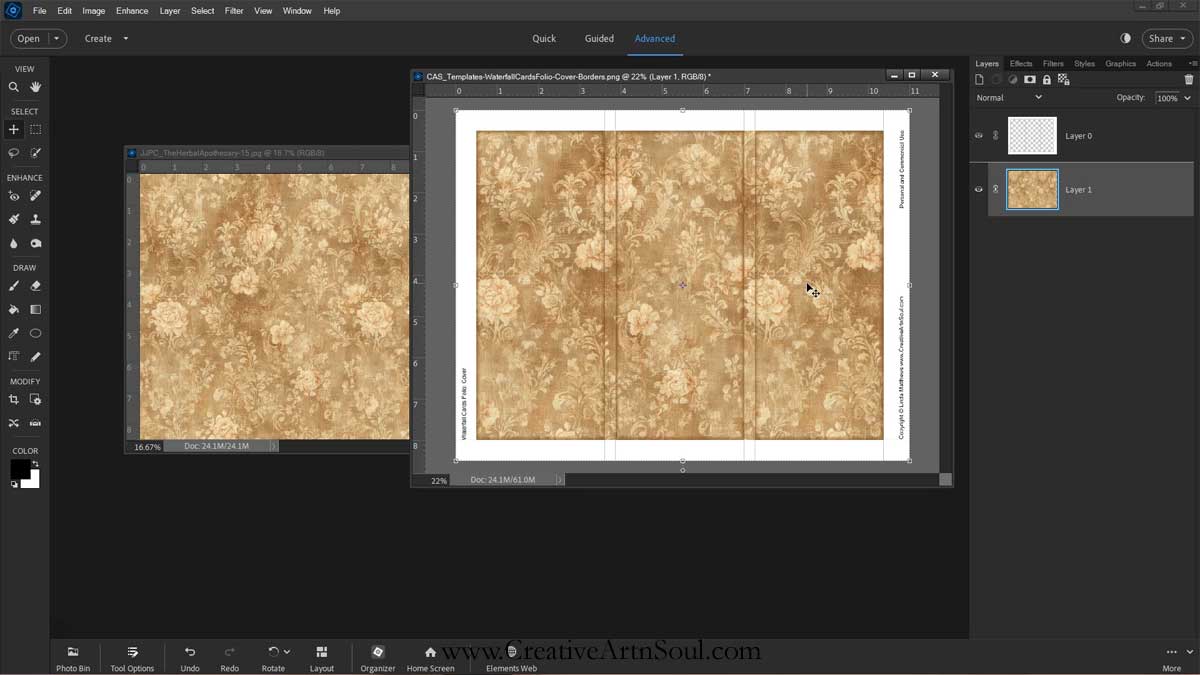Swap foreground and background colors
Image resolution: width=1200 pixels, height=675 pixels.
coord(36,463)
